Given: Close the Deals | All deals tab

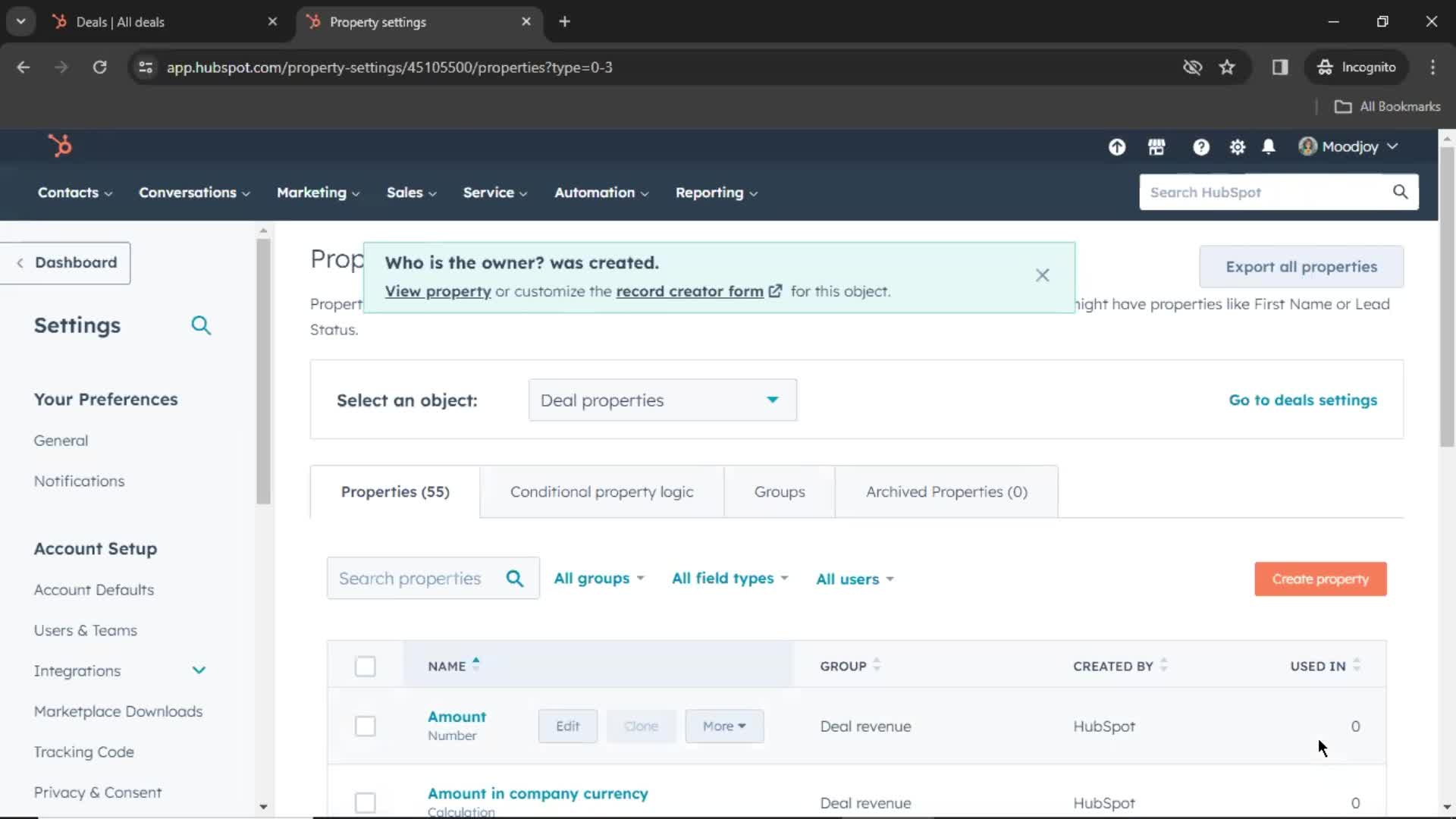Looking at the screenshot, I should click(x=272, y=21).
